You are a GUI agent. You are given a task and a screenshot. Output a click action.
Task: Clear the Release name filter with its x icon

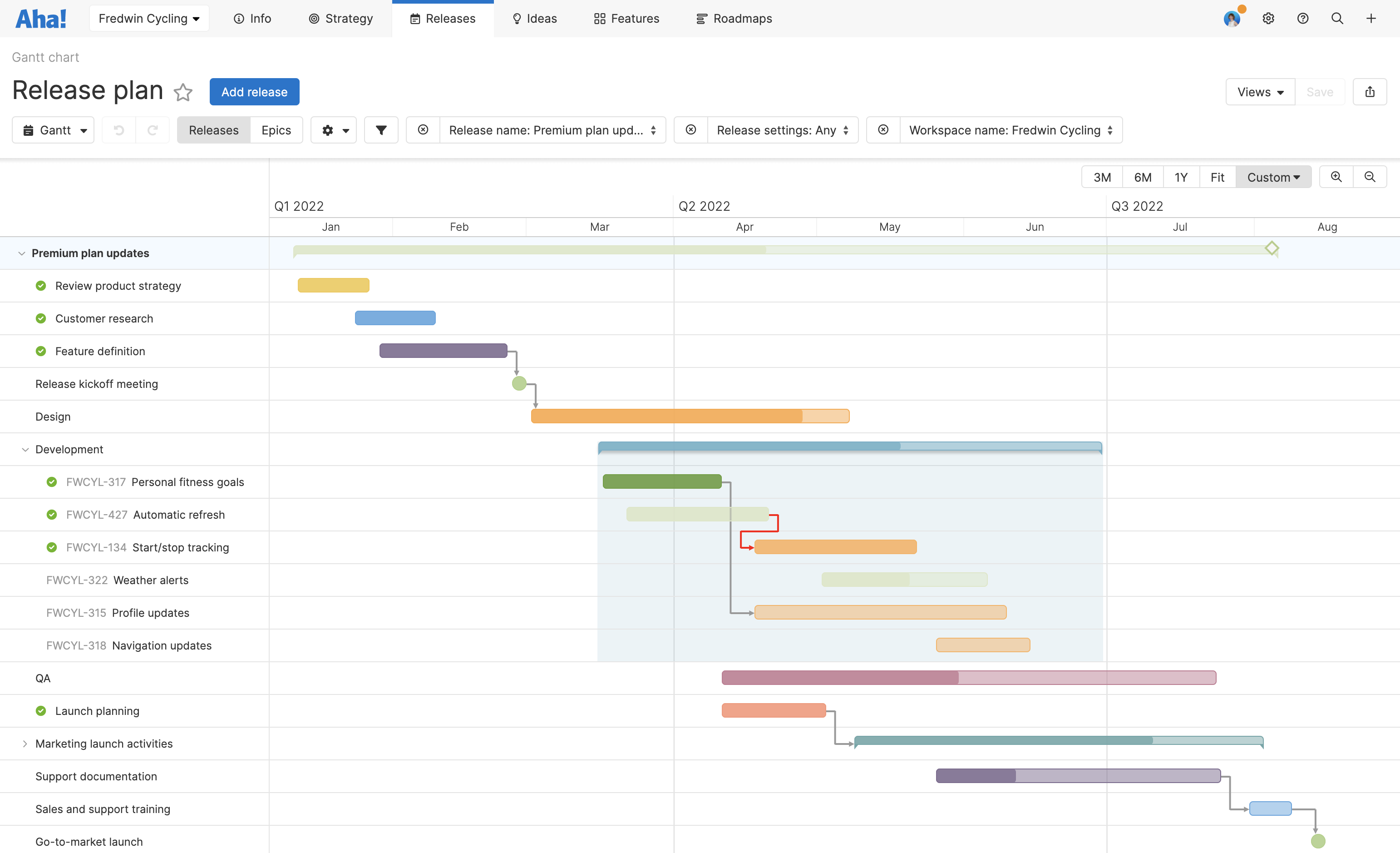(x=423, y=129)
